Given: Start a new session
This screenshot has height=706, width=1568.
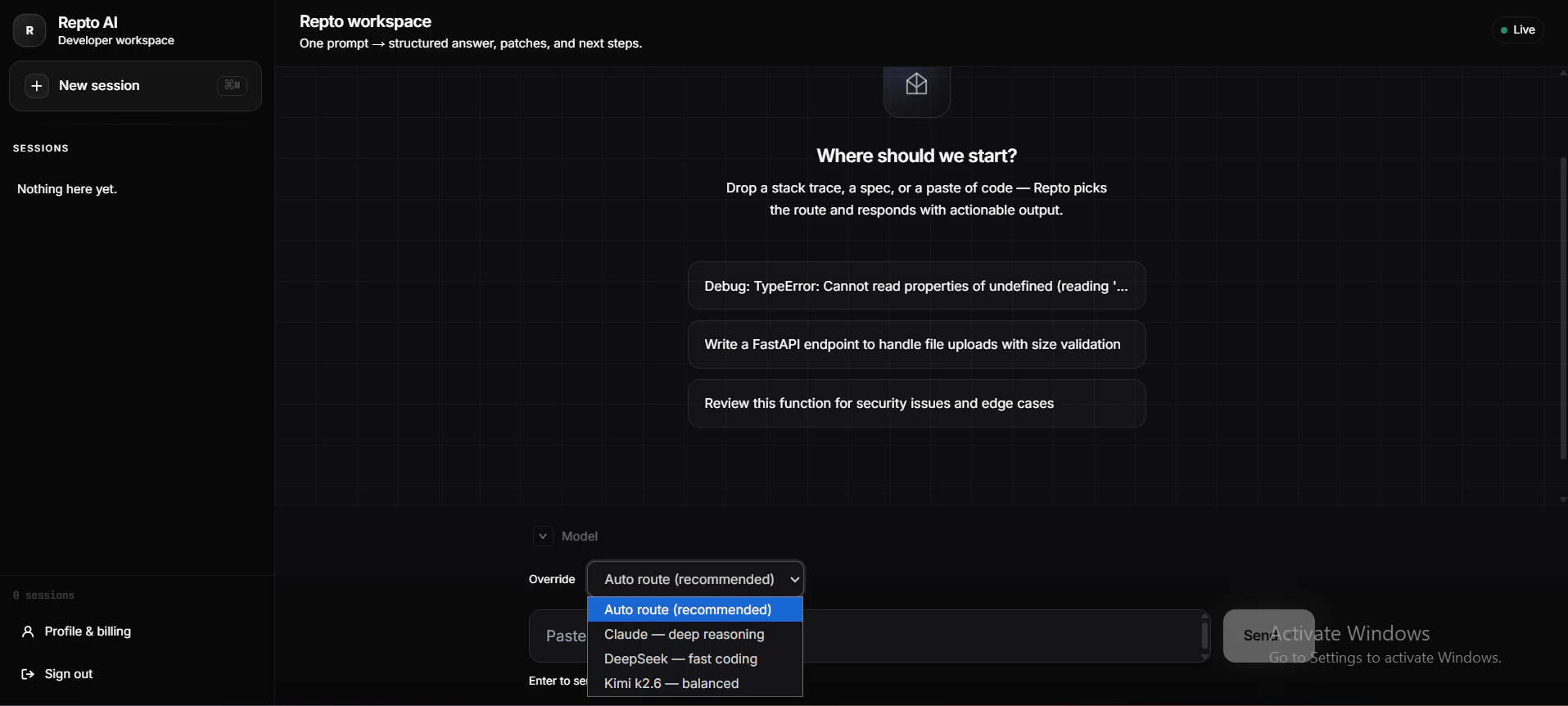Looking at the screenshot, I should [135, 86].
